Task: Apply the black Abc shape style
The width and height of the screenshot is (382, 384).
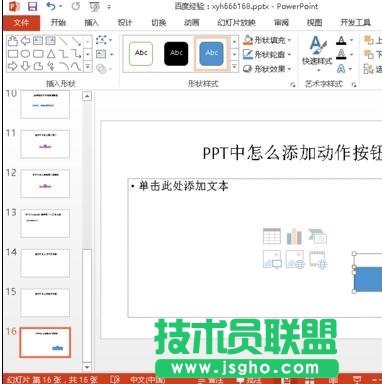Action: (x=176, y=53)
